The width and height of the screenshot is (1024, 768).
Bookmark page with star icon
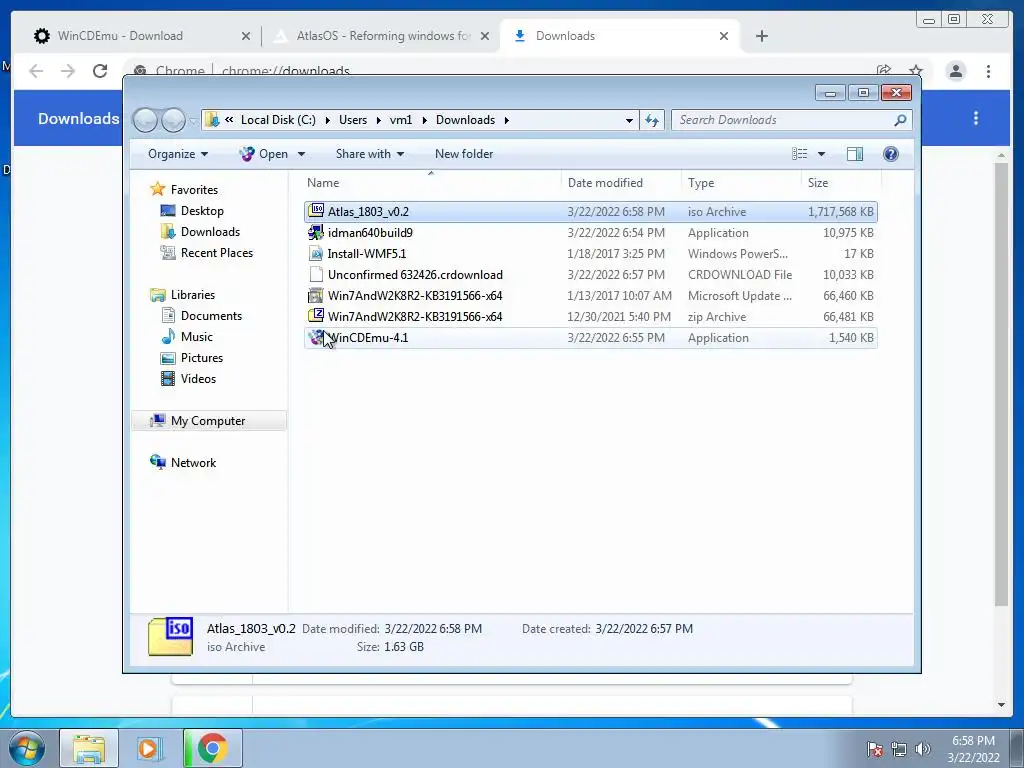[916, 70]
